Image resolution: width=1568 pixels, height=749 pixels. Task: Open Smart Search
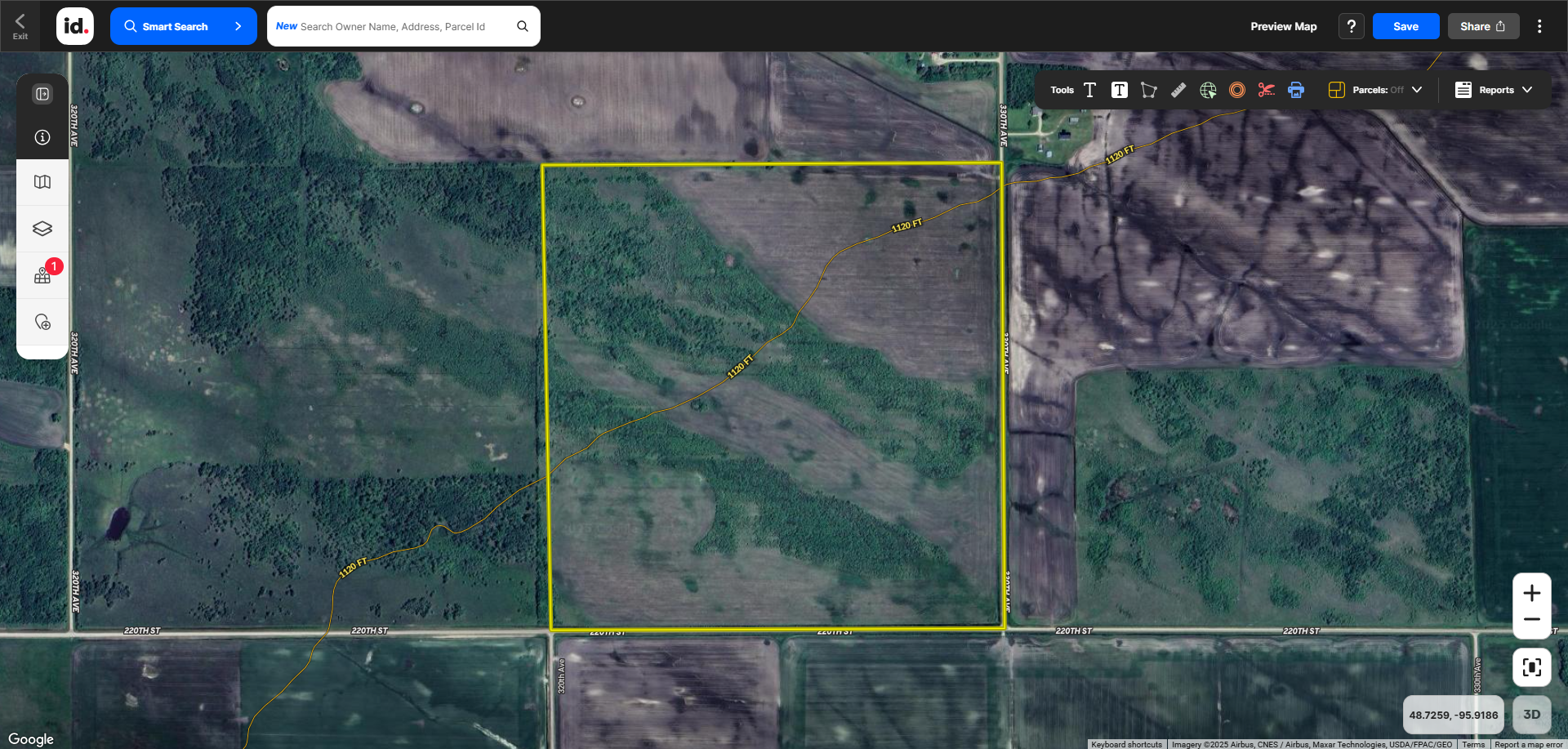point(183,25)
